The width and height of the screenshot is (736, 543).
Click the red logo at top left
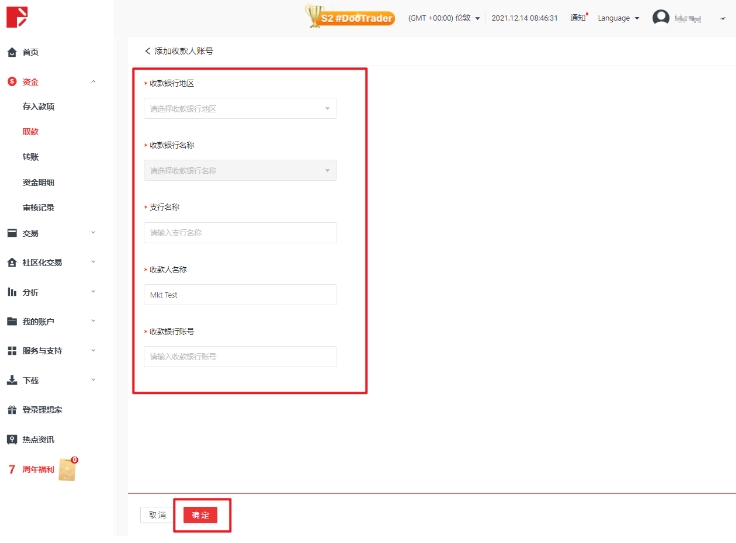point(15,17)
